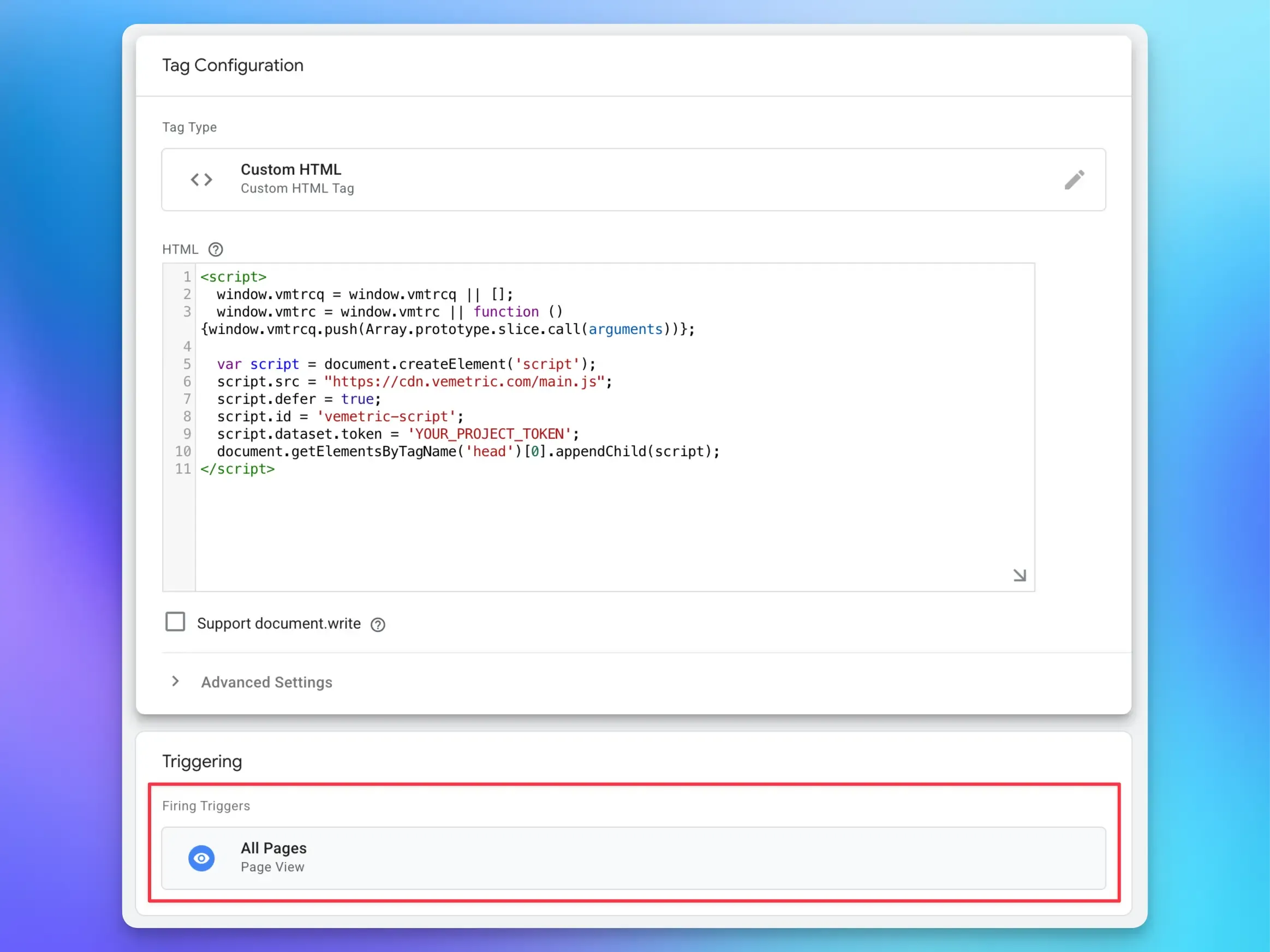Click the Firing Triggers label
Viewport: 1270px width, 952px height.
click(x=206, y=806)
